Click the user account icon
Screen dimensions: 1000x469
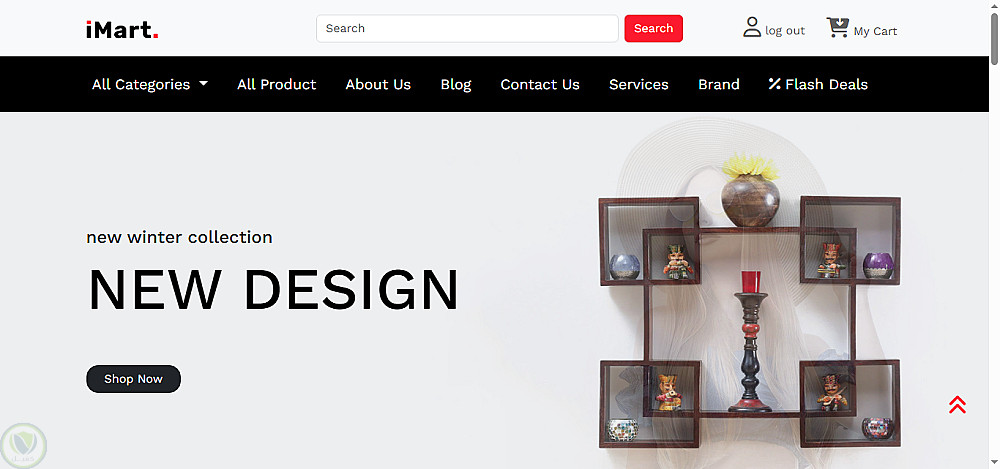[x=752, y=27]
